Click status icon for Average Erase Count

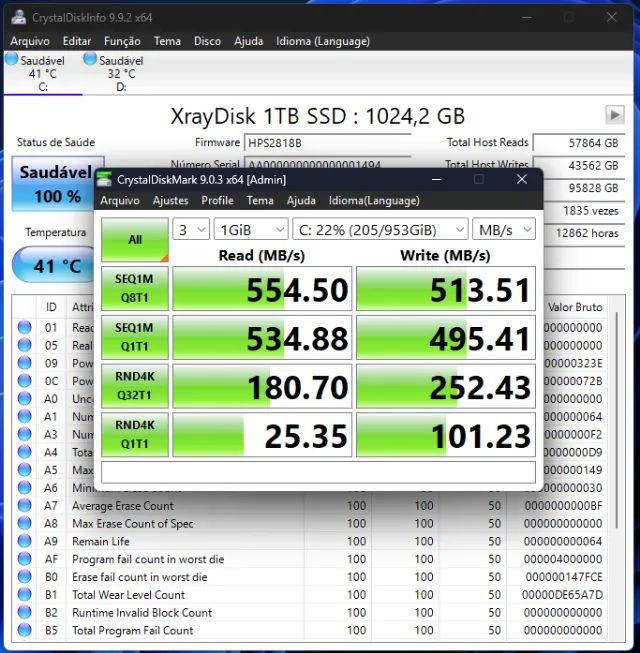tap(25, 506)
